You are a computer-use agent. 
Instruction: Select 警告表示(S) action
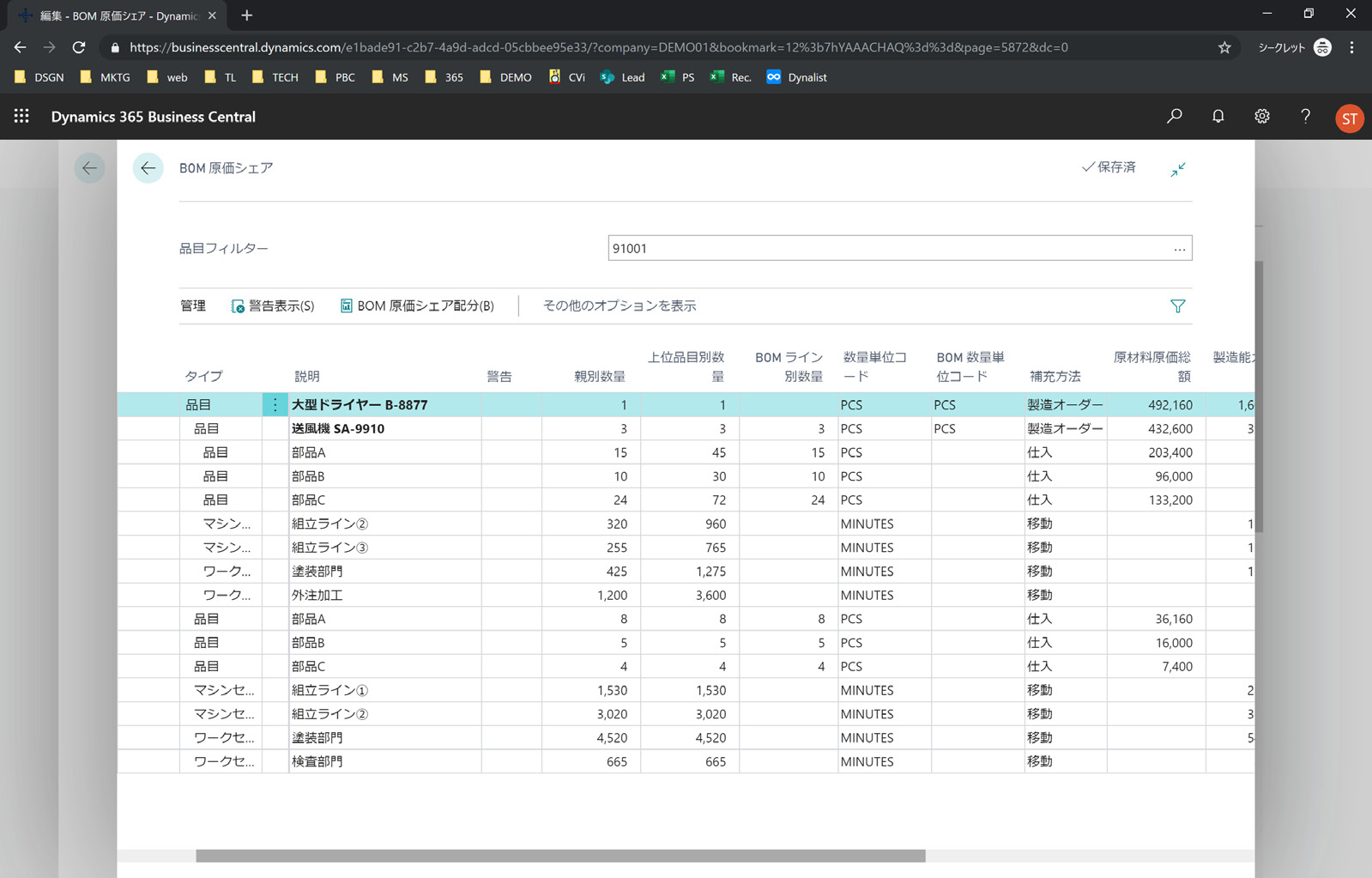[273, 306]
